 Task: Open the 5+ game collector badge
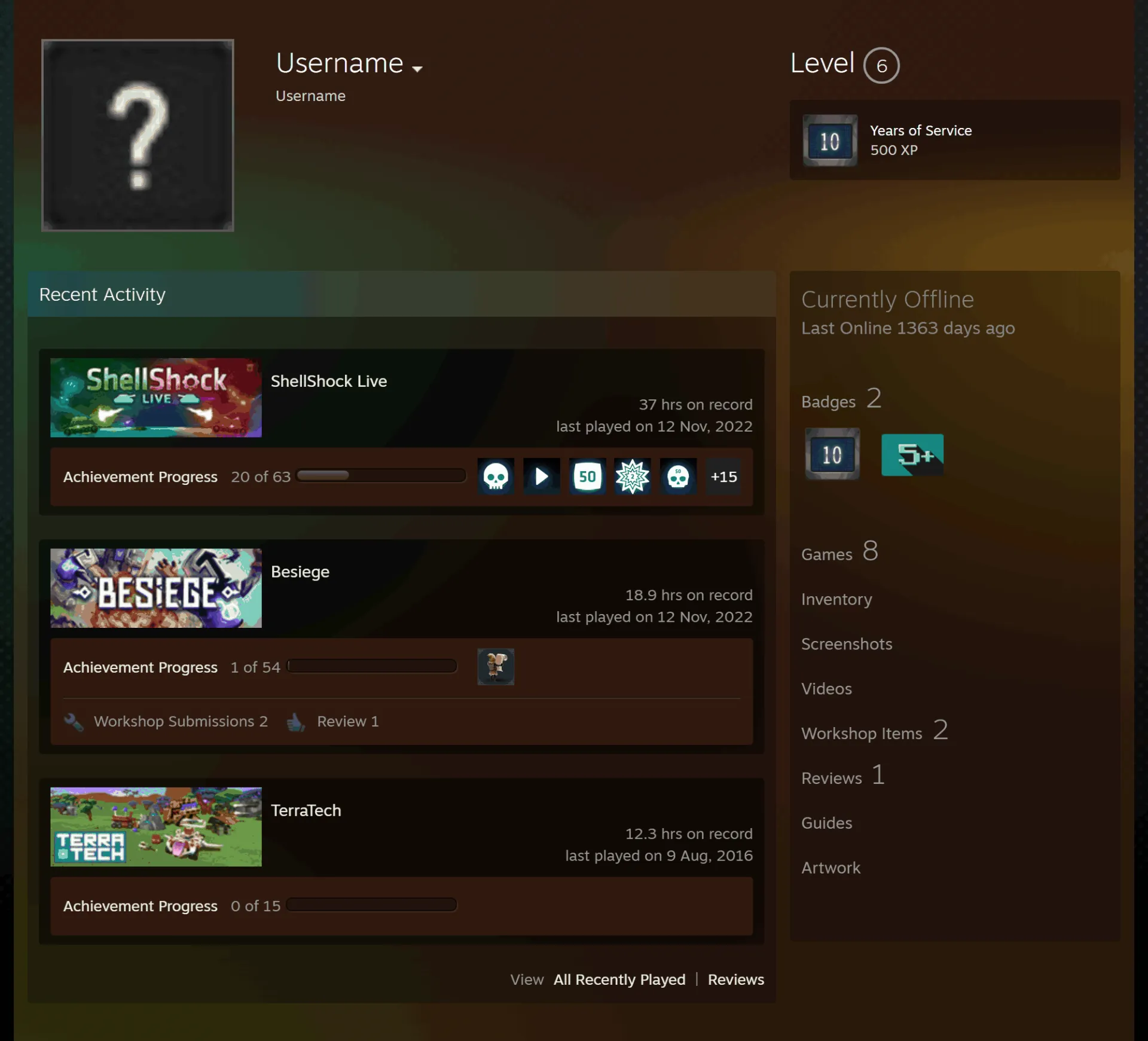912,455
